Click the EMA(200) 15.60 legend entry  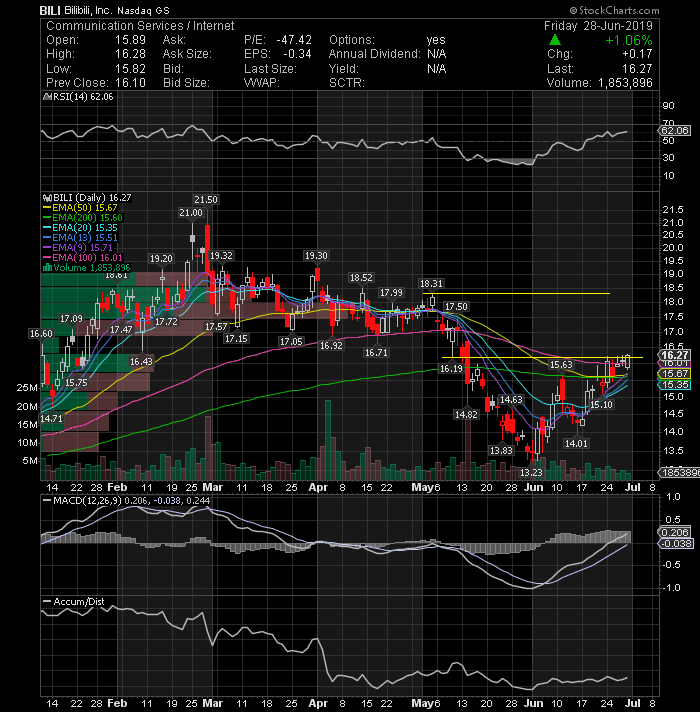(83, 218)
